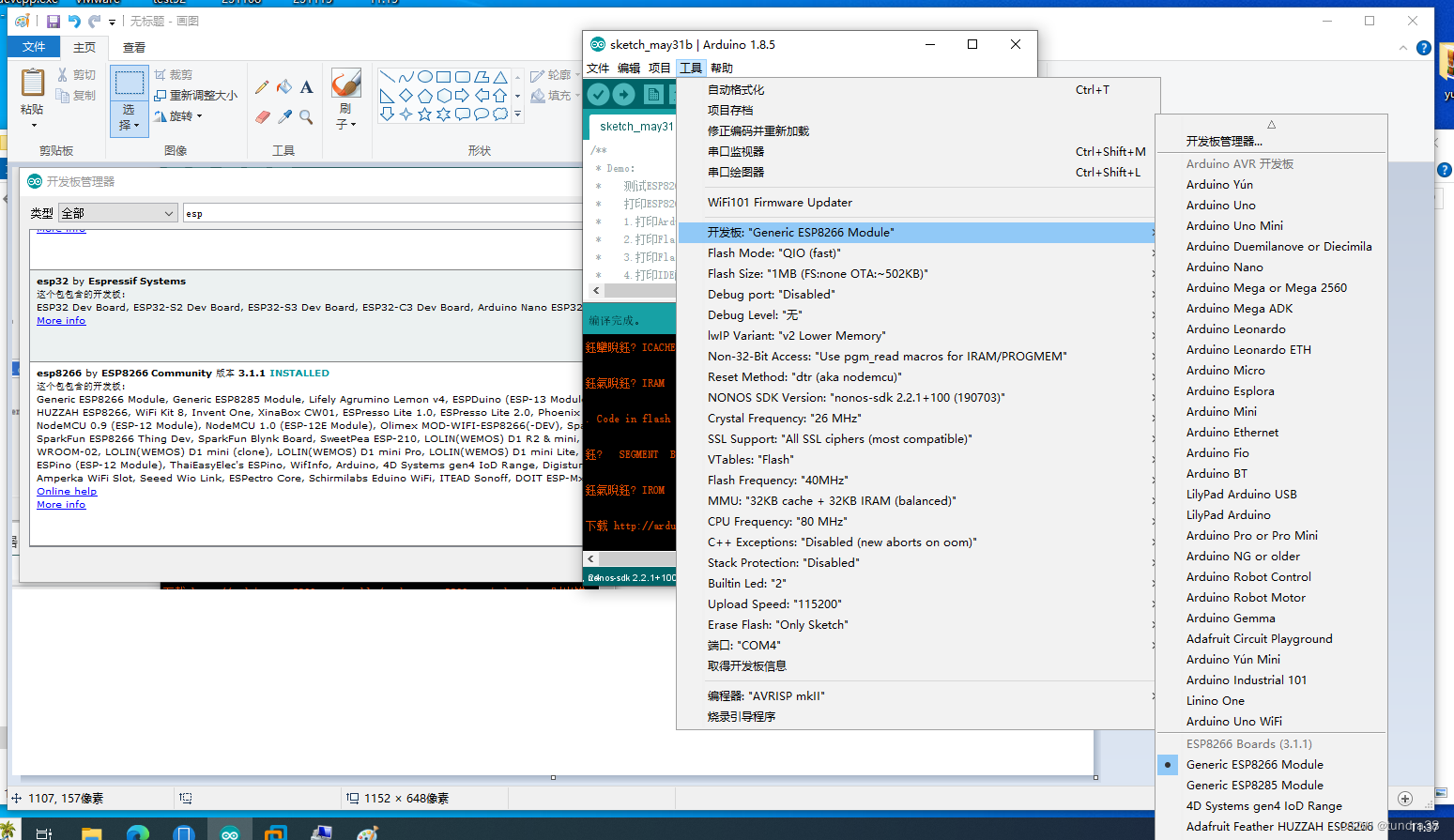This screenshot has height=840, width=1454.
Task: Click the Cut scissors button in Paint
Action: point(77,74)
